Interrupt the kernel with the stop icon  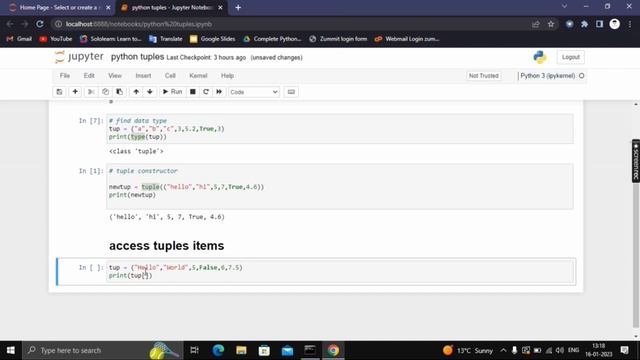point(193,92)
